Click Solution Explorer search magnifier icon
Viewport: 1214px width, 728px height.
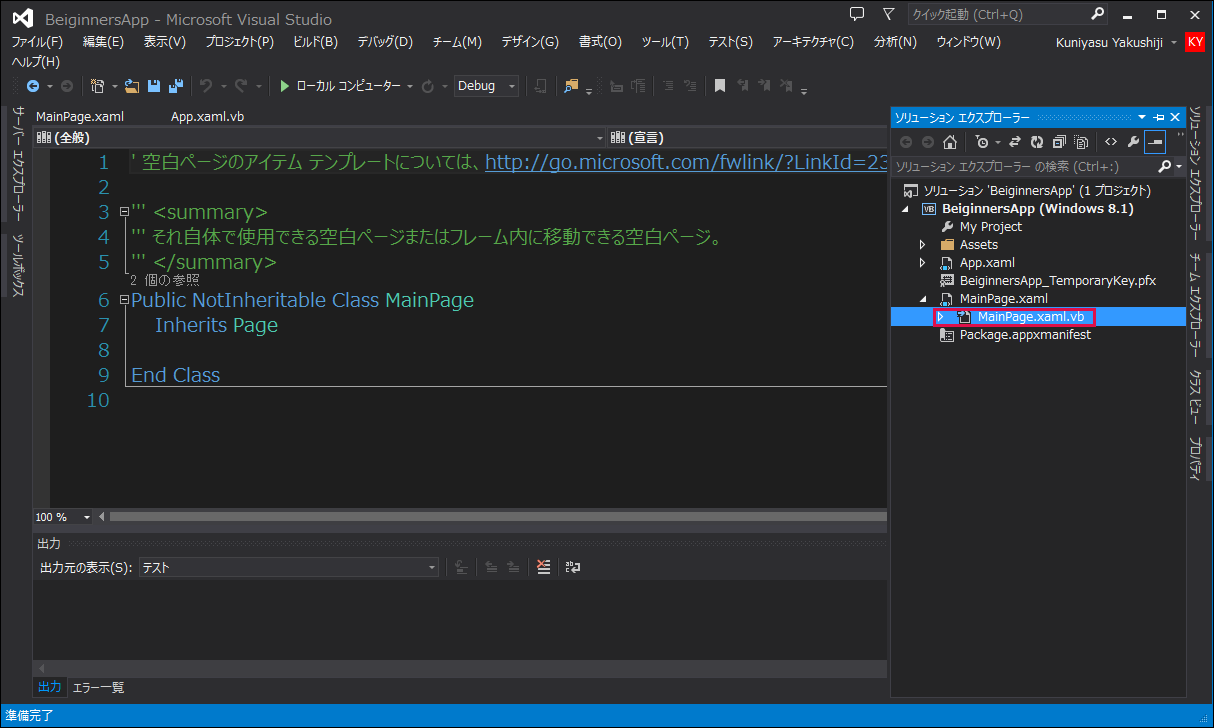1166,166
